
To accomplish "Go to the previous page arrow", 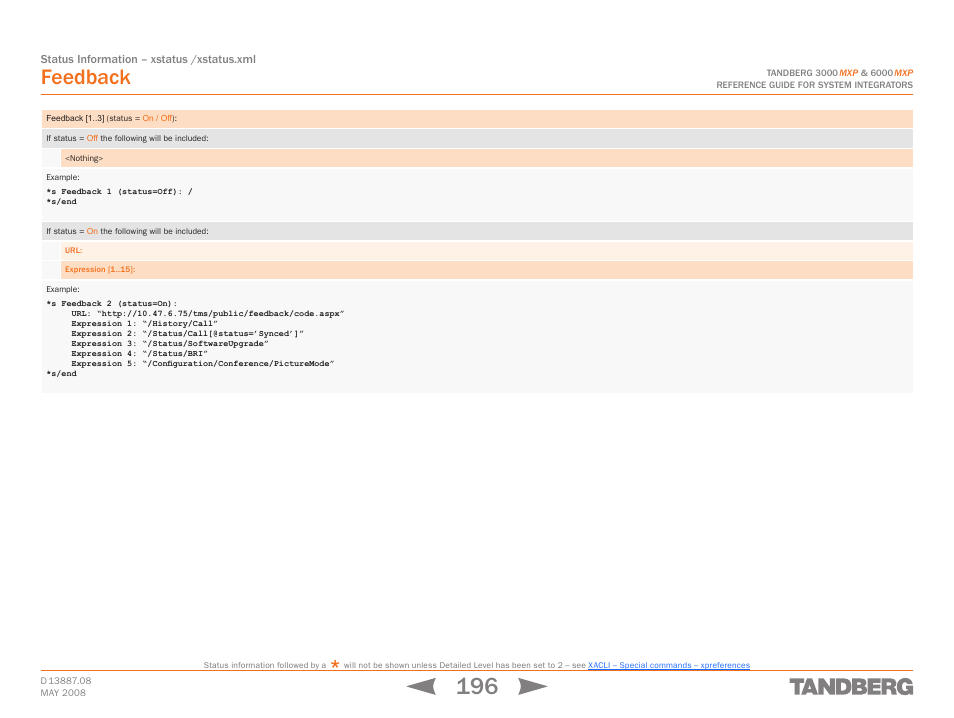I will pos(421,687).
